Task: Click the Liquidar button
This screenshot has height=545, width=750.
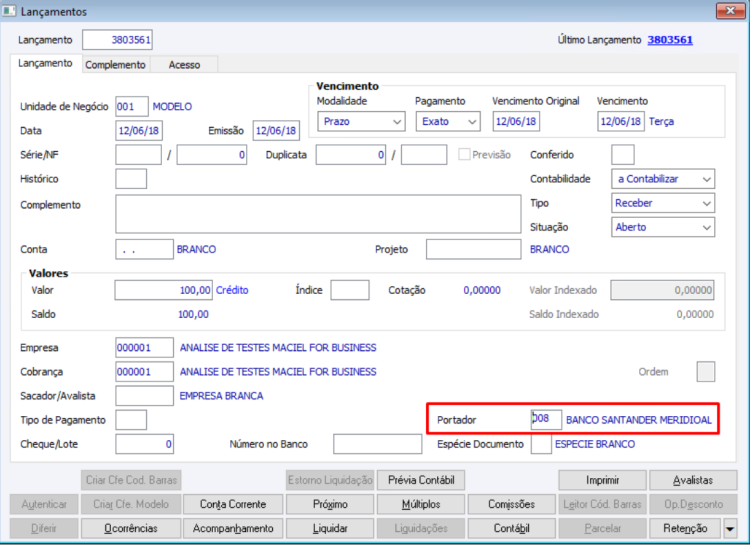Action: (330, 528)
